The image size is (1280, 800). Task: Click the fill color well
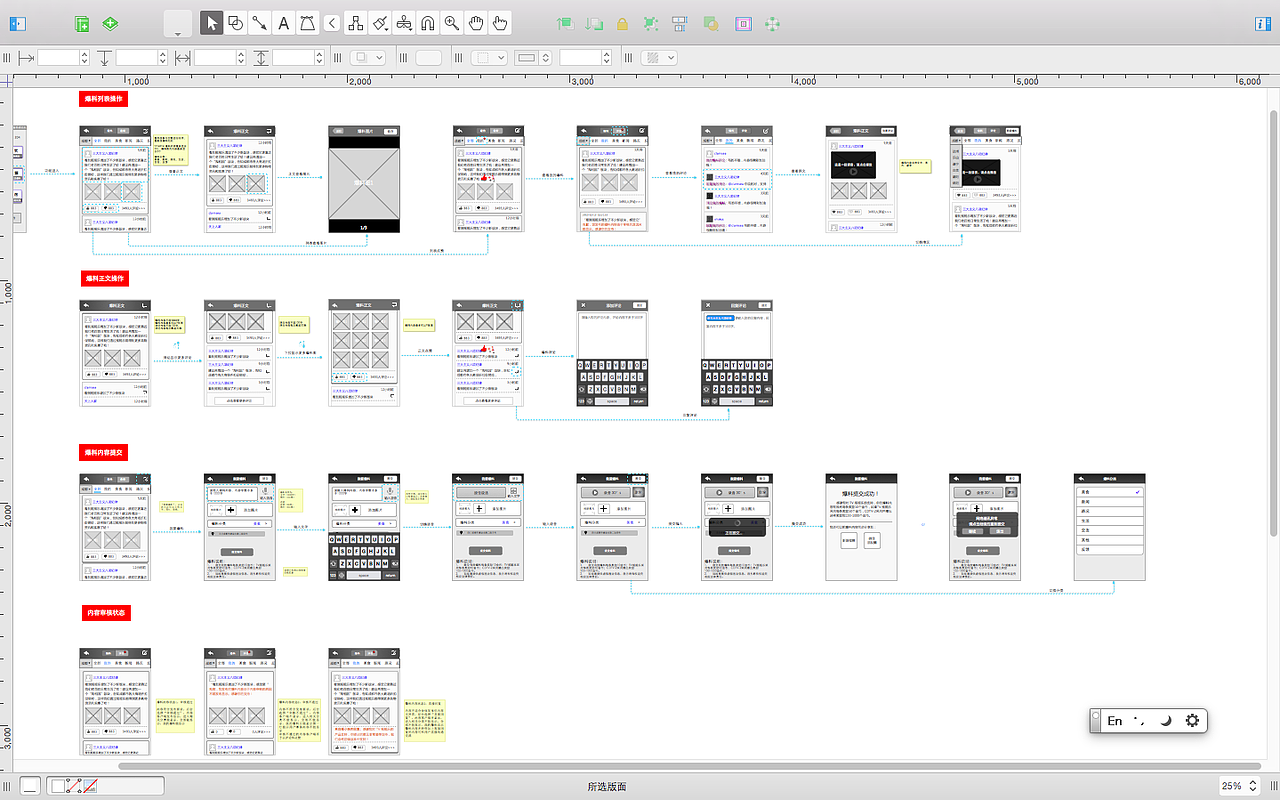pyautogui.click(x=428, y=58)
